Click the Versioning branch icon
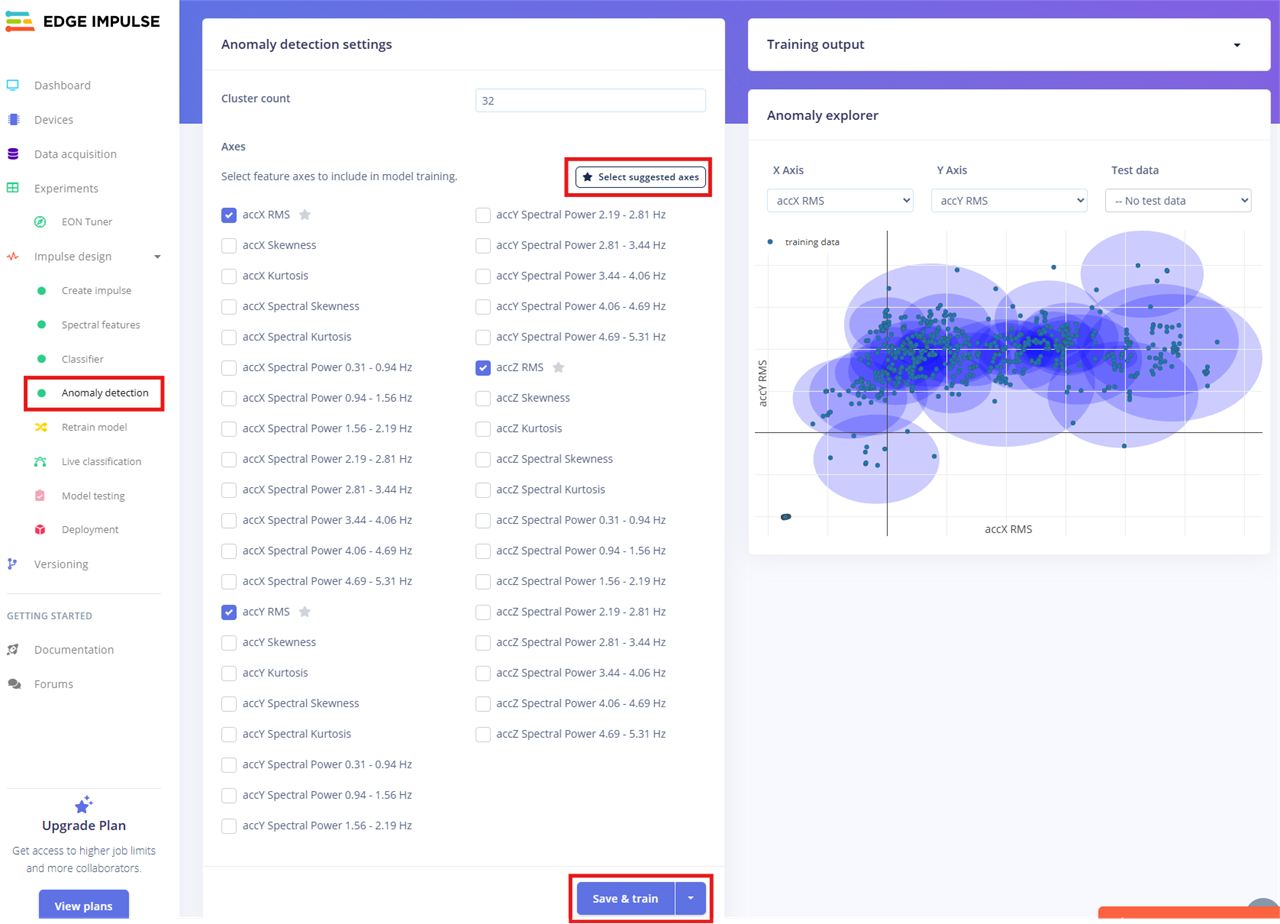 point(13,564)
